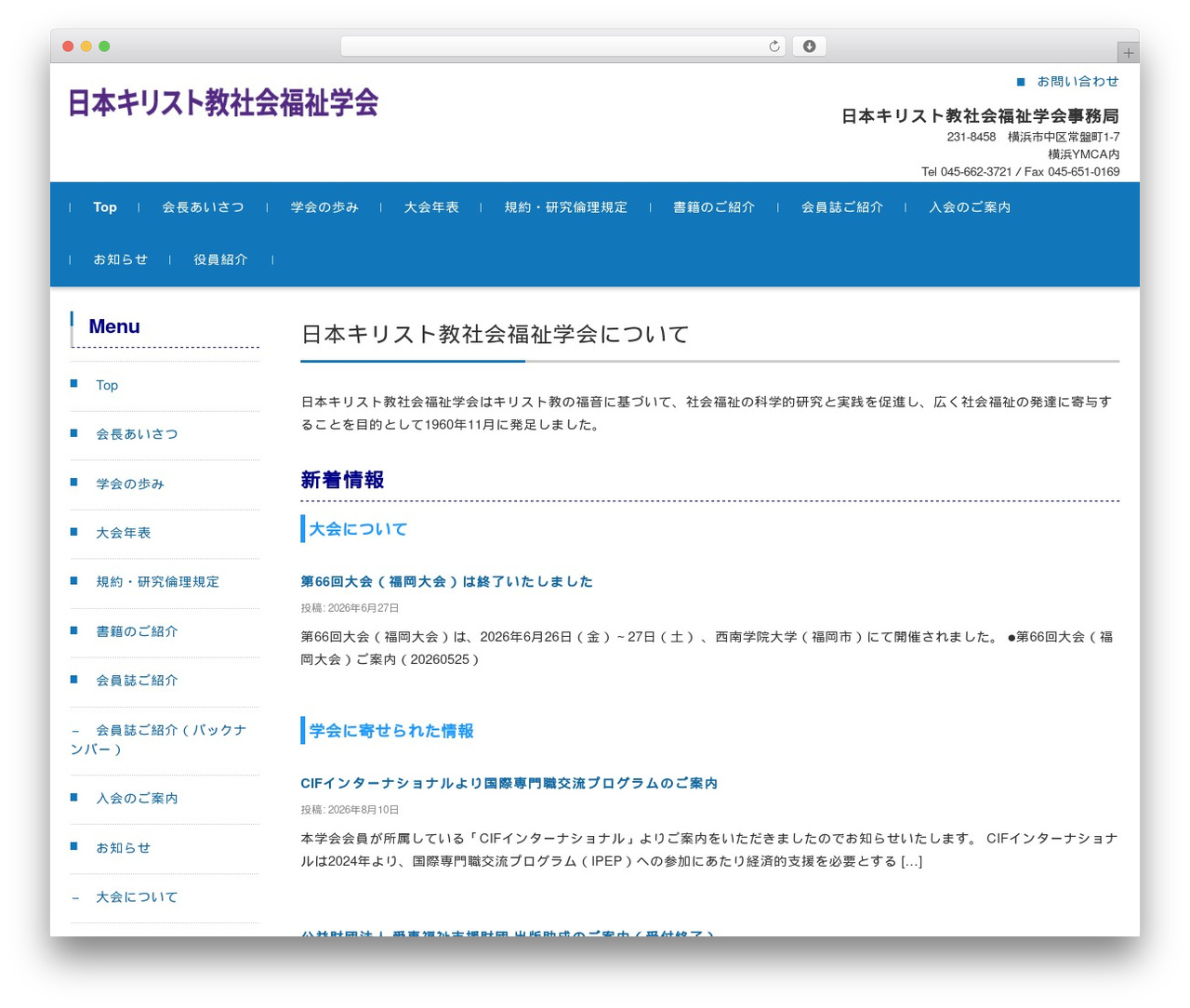Open 会長あいさつ in the navigation bar
1190x1008 pixels.
click(x=204, y=207)
